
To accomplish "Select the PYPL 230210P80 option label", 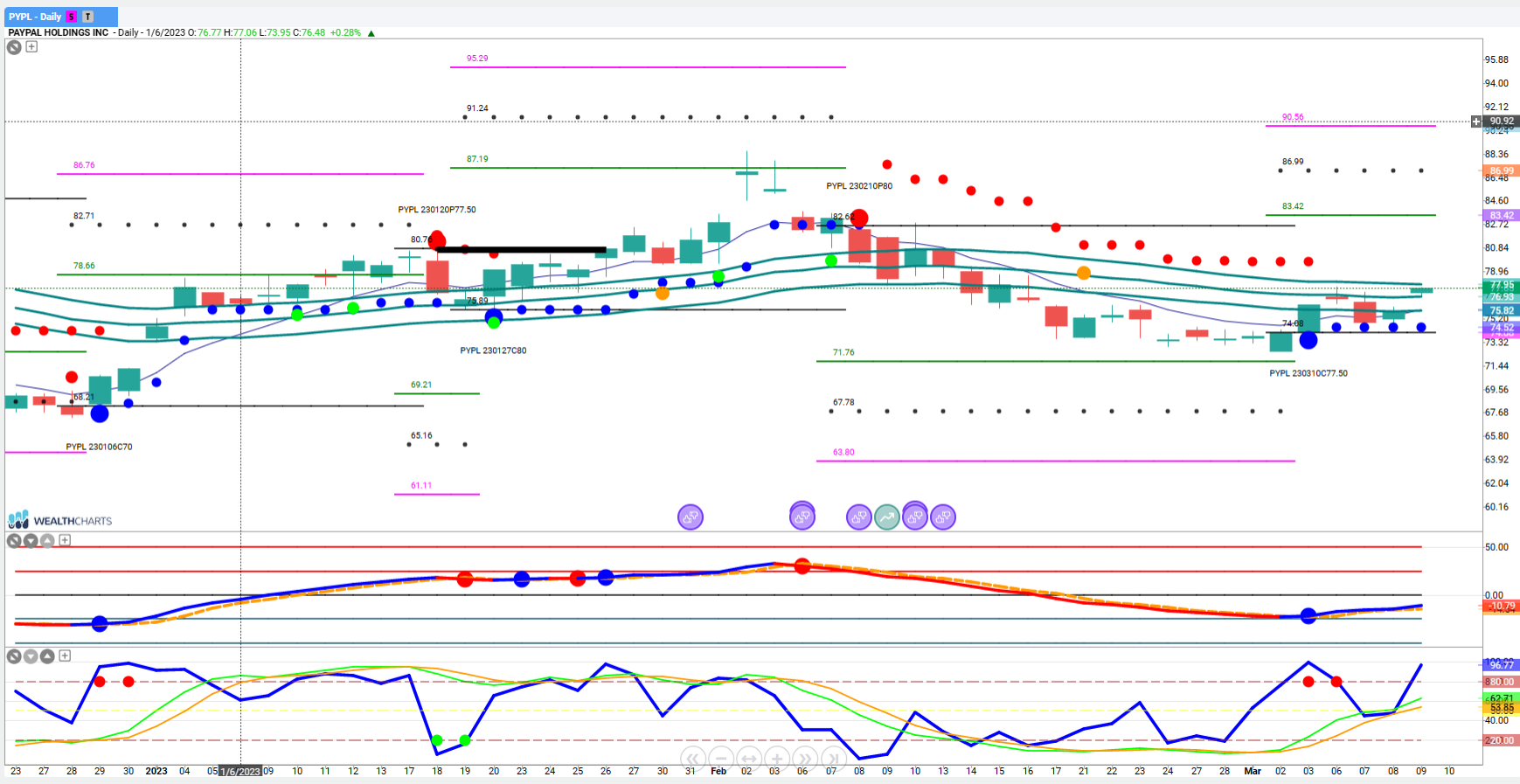I will [x=859, y=186].
